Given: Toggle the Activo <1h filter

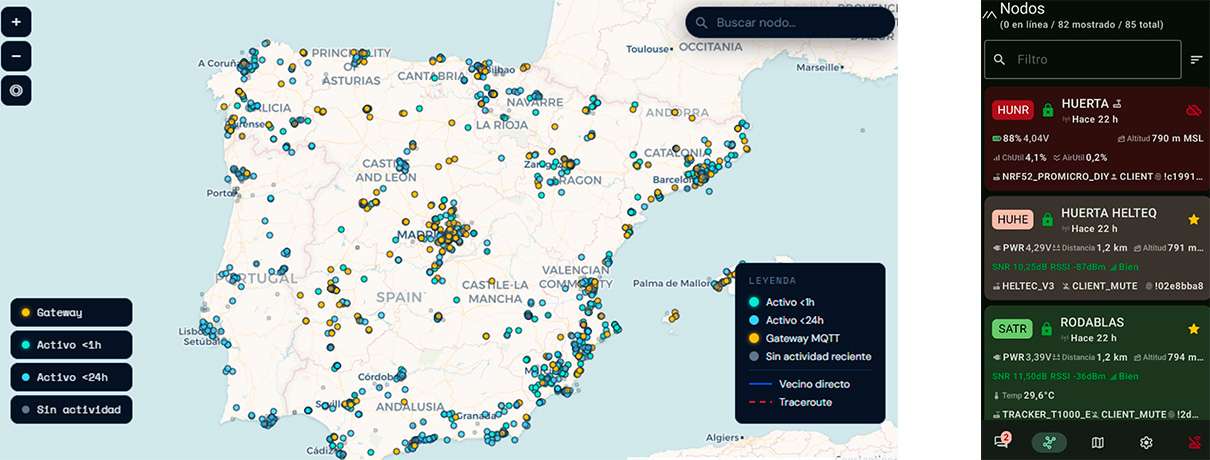Looking at the screenshot, I should tap(71, 345).
